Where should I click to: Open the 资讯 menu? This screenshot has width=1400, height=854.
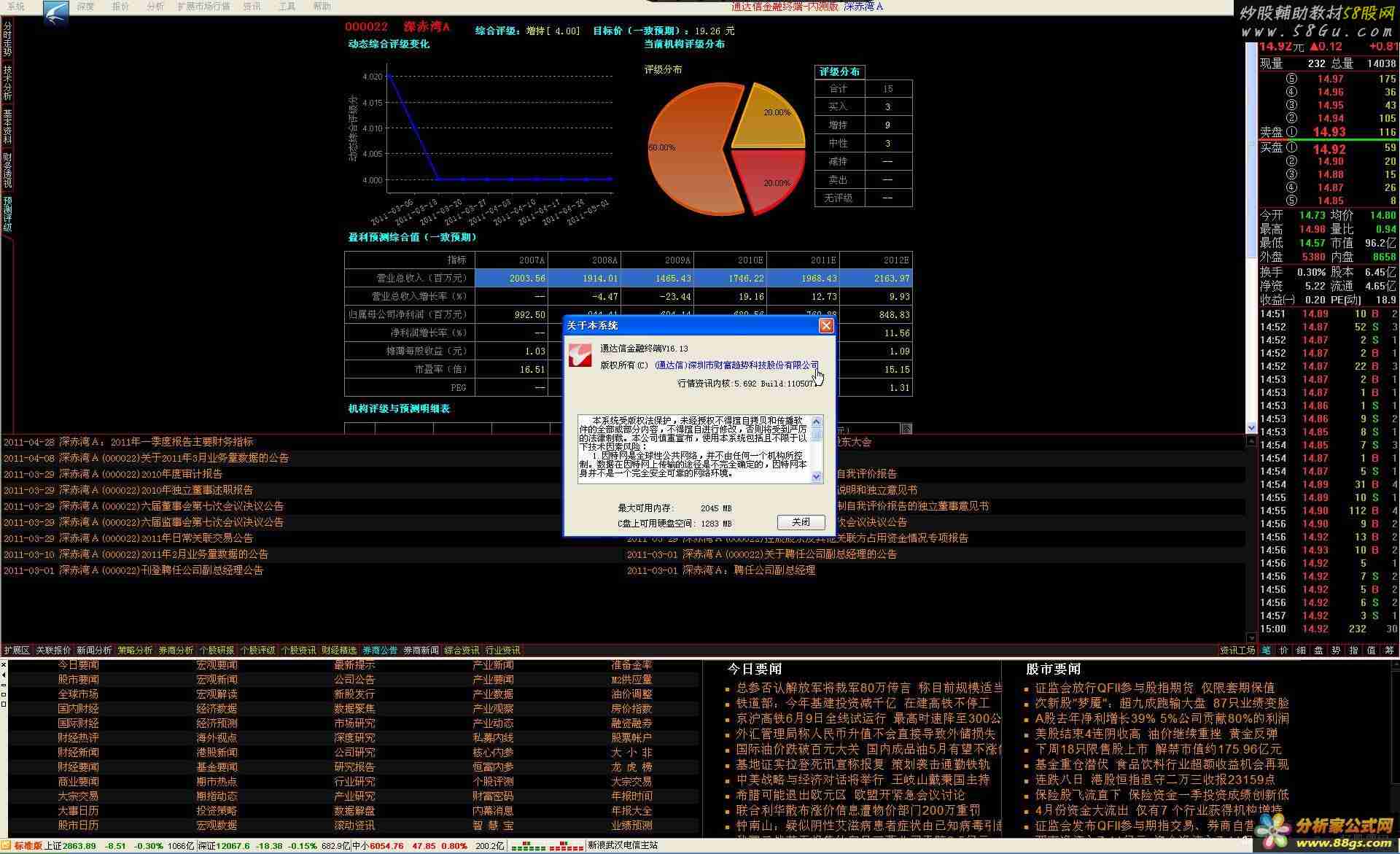(x=252, y=7)
